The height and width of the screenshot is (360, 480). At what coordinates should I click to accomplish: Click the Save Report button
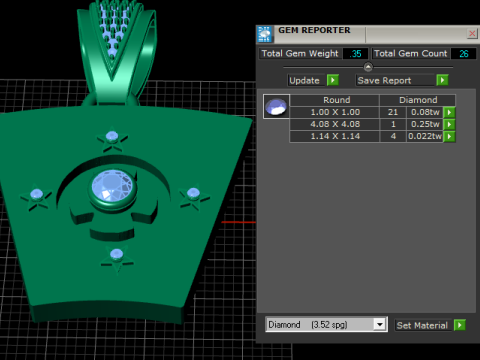click(395, 80)
